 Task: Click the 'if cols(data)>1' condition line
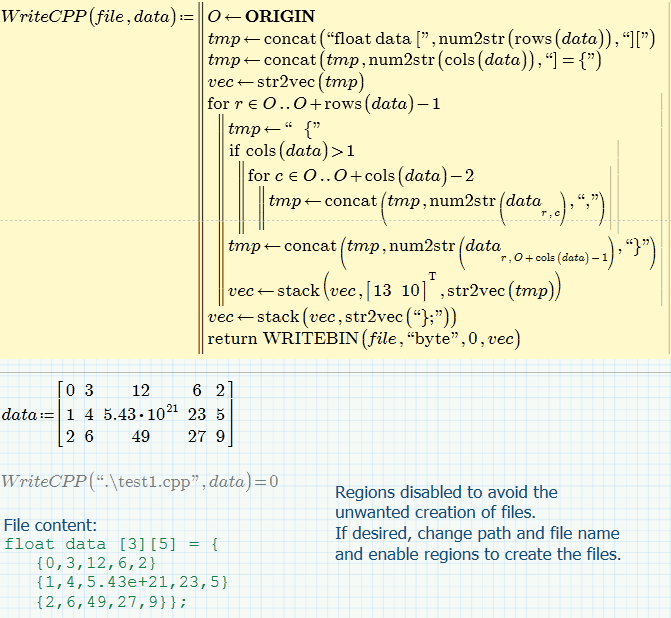click(291, 151)
